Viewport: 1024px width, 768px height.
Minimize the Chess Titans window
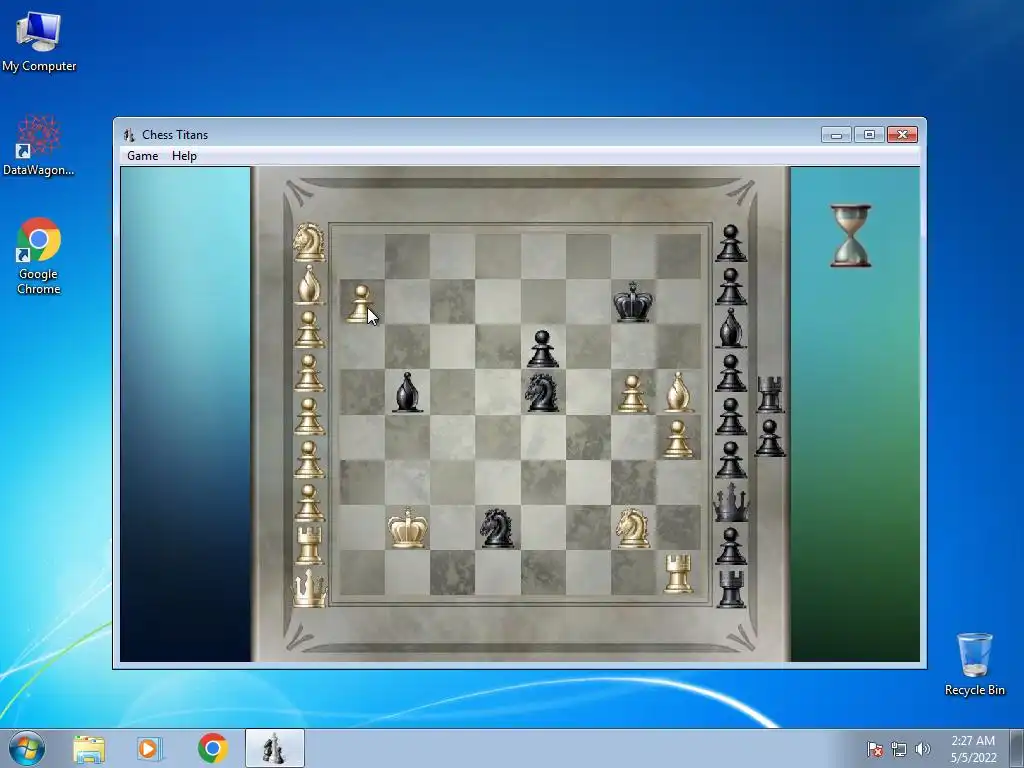836,135
